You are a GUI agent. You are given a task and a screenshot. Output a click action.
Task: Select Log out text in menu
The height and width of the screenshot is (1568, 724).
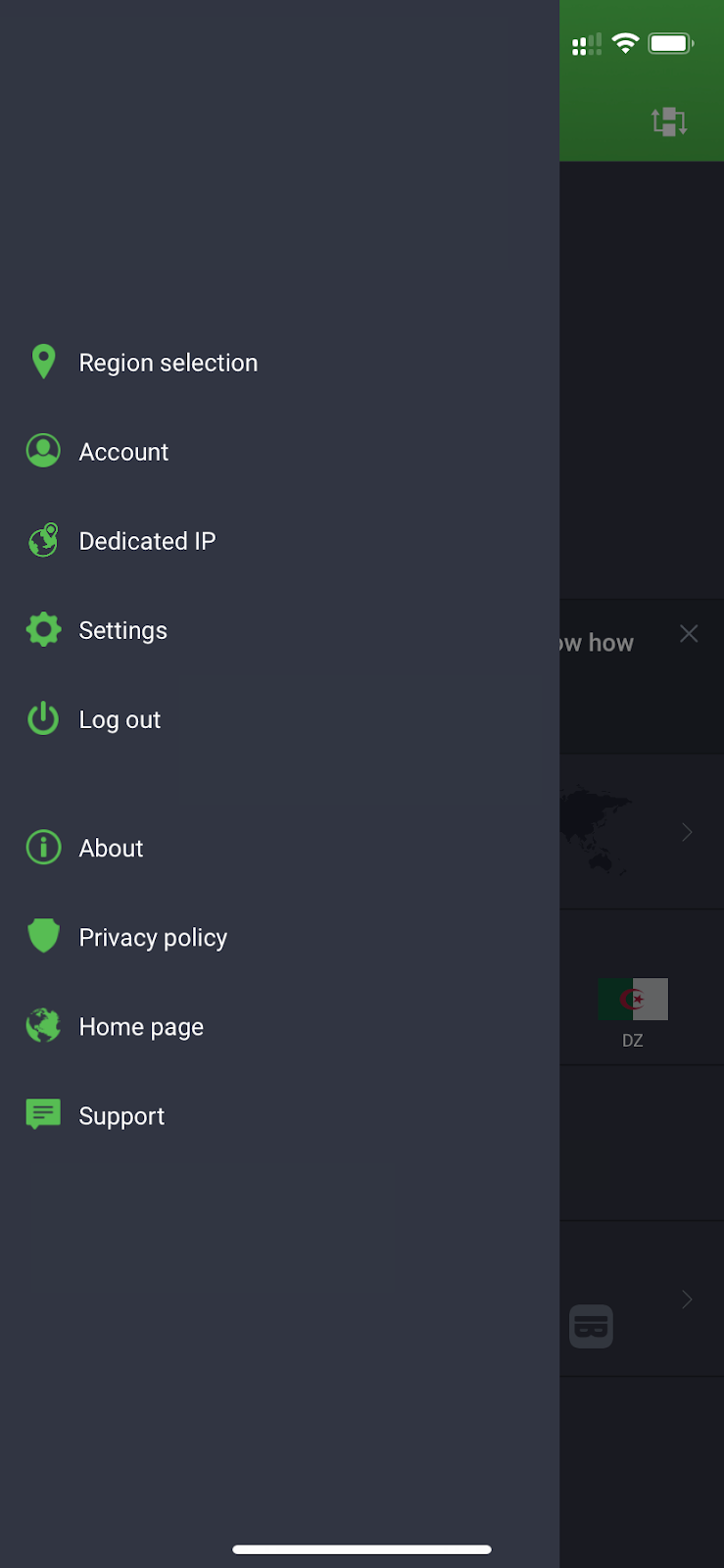120,719
